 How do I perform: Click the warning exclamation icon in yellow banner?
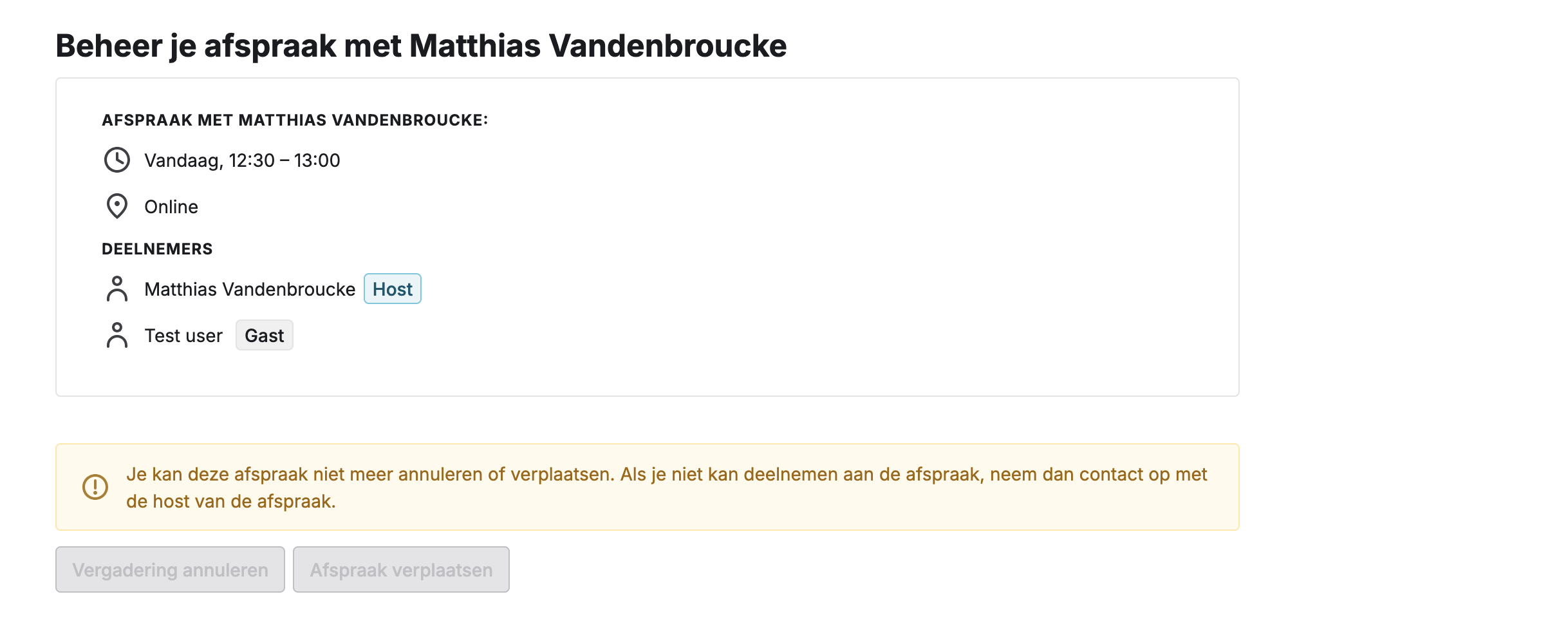click(x=95, y=487)
